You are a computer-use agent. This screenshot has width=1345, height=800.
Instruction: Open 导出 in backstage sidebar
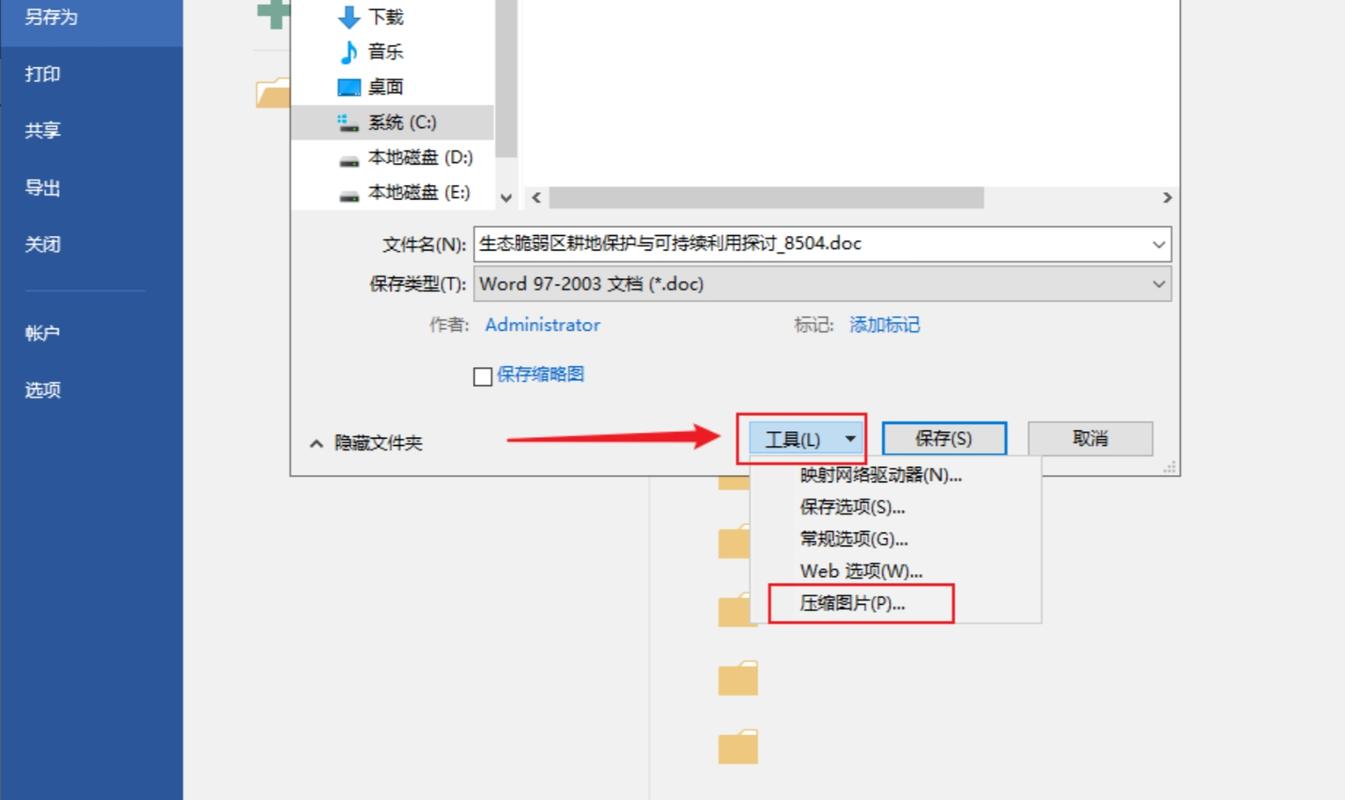tap(43, 188)
